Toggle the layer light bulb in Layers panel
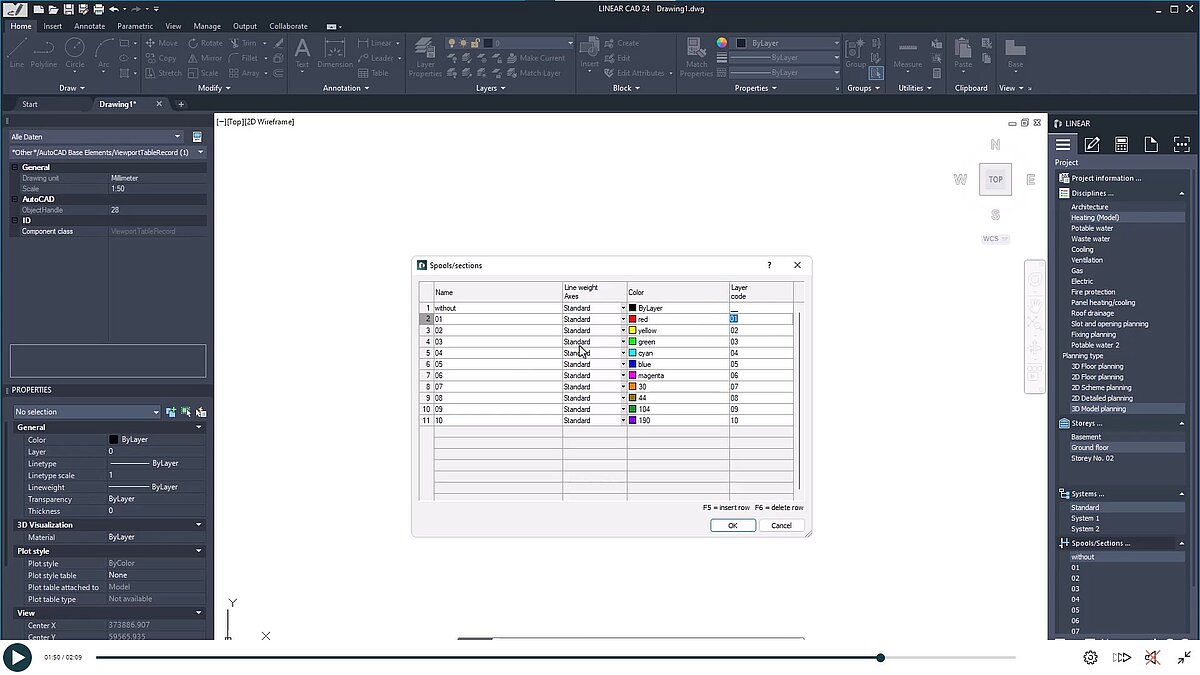This screenshot has width=1200, height=675. click(x=451, y=43)
